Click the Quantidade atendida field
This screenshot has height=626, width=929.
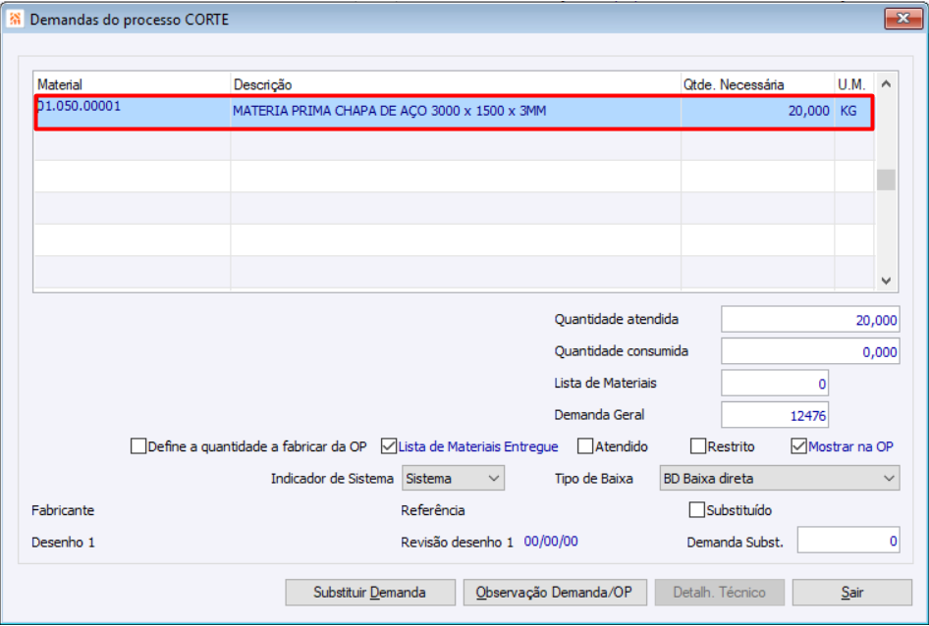click(811, 320)
